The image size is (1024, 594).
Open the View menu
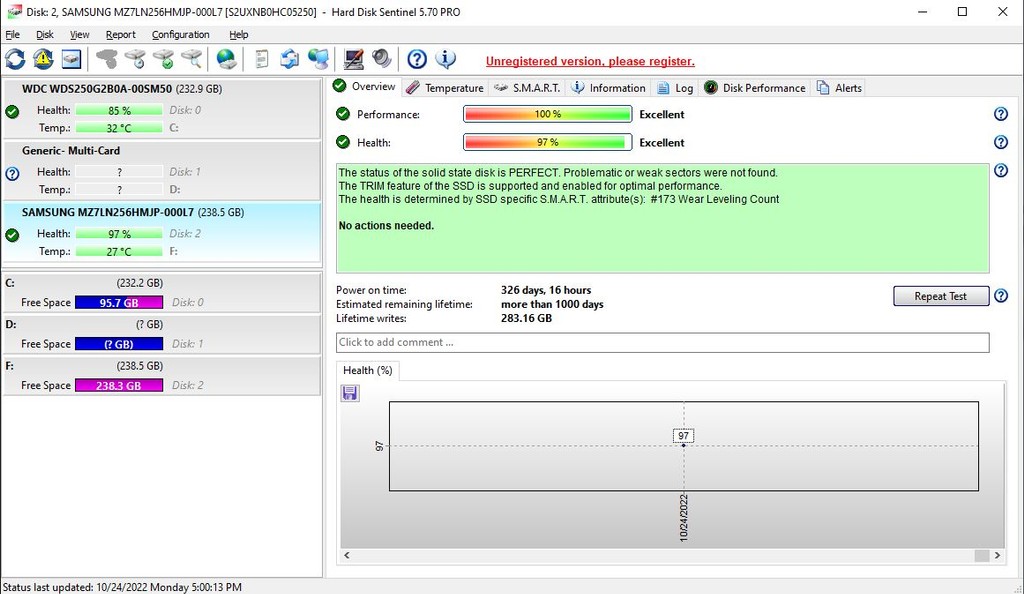click(x=80, y=35)
